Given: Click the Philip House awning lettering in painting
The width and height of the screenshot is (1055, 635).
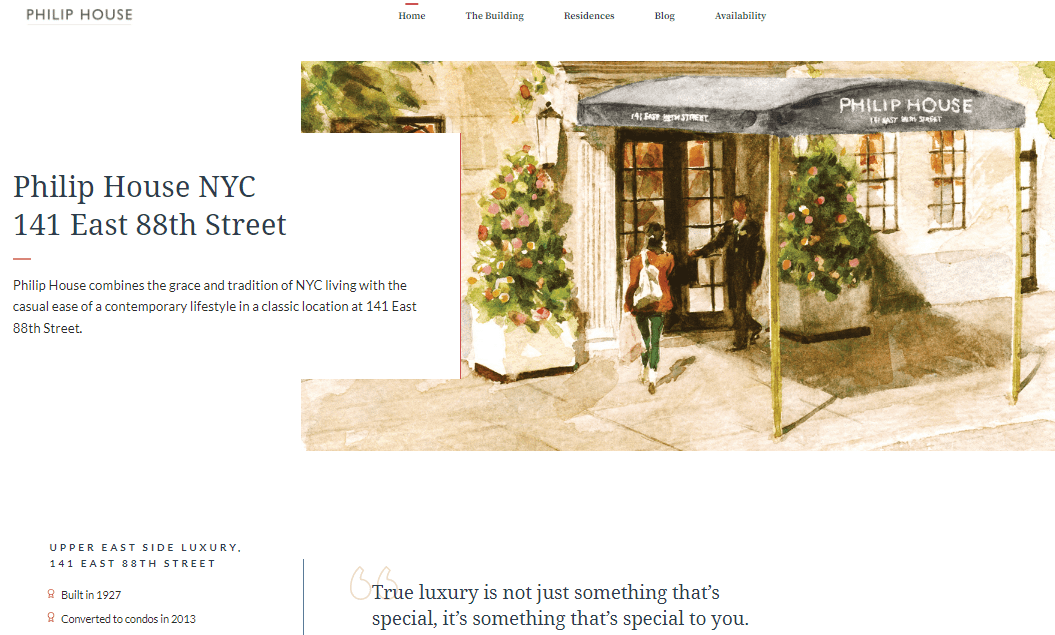Looking at the screenshot, I should pos(905,106).
